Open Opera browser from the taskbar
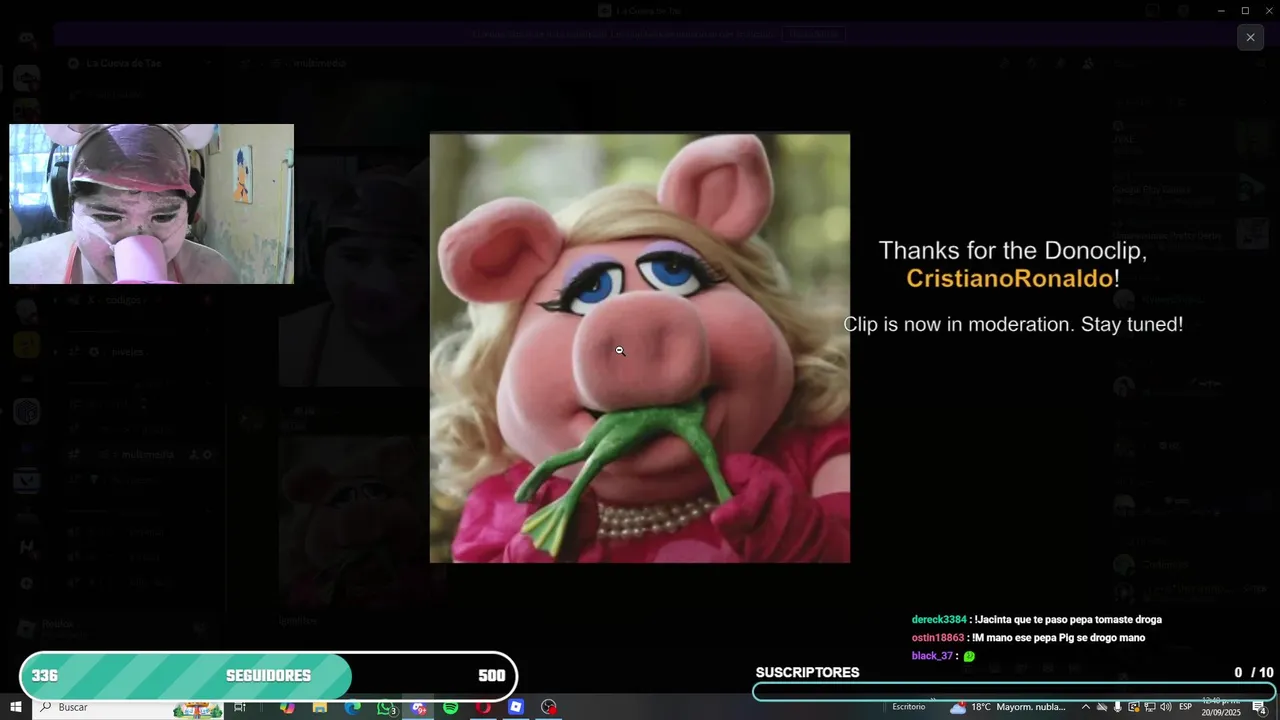 click(483, 707)
